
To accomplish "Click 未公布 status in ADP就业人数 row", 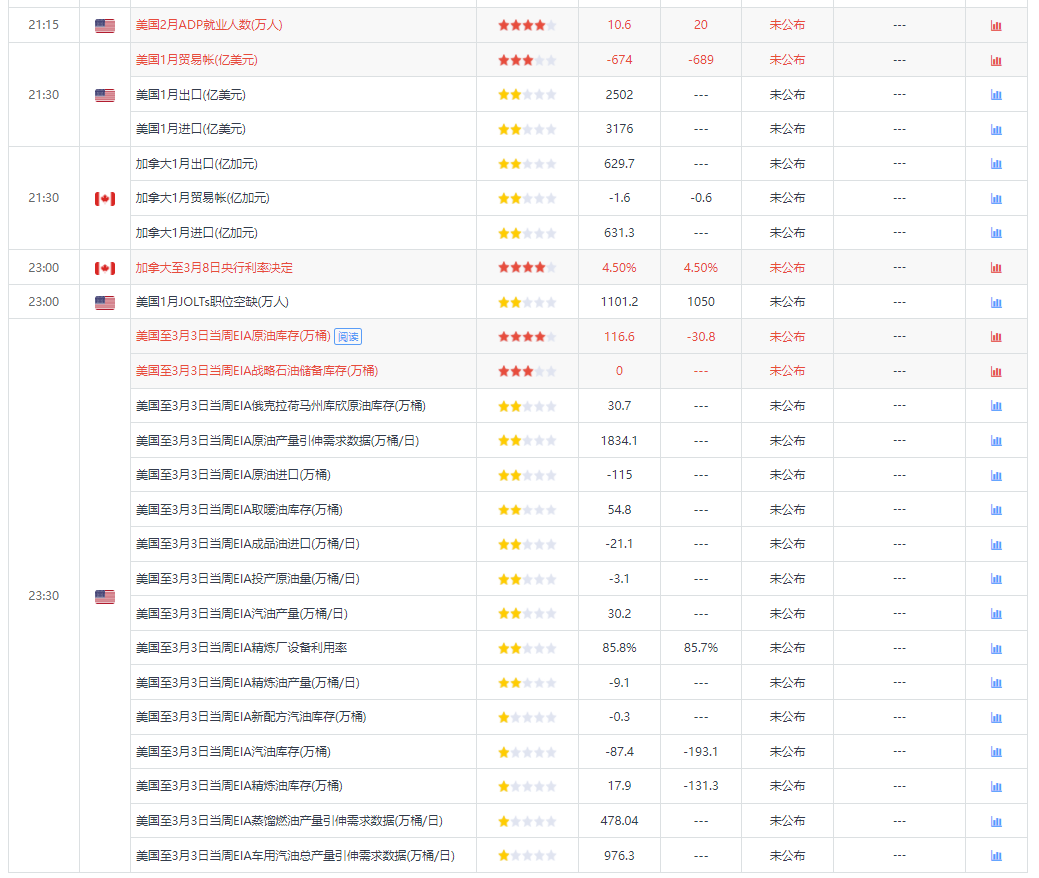I will click(787, 25).
